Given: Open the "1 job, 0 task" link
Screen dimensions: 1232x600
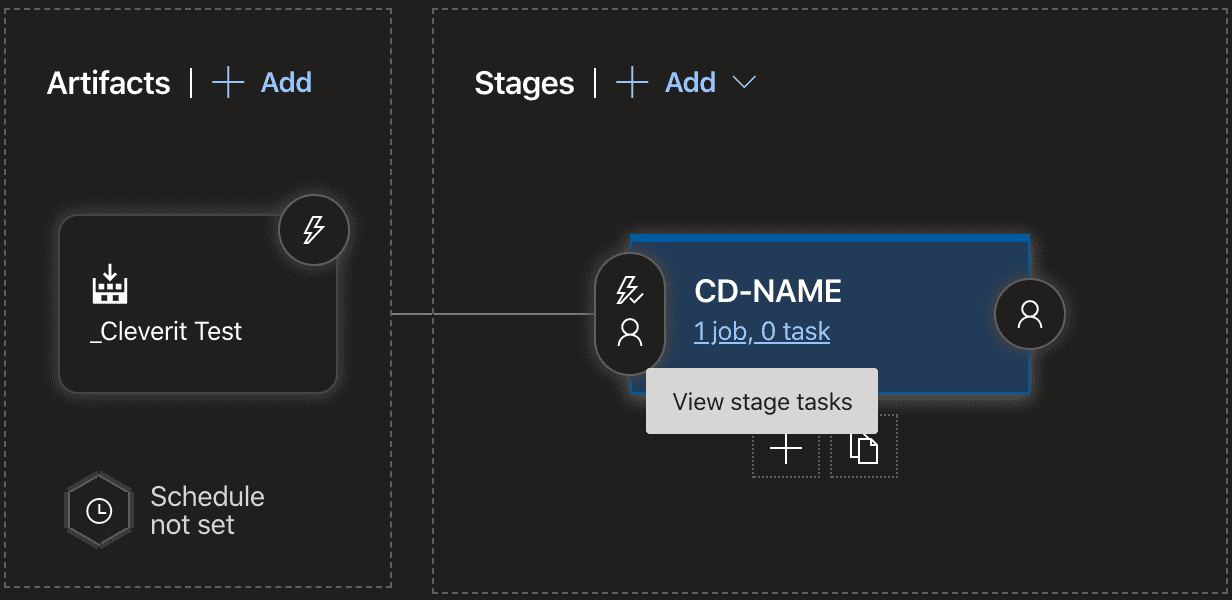Looking at the screenshot, I should (x=762, y=331).
